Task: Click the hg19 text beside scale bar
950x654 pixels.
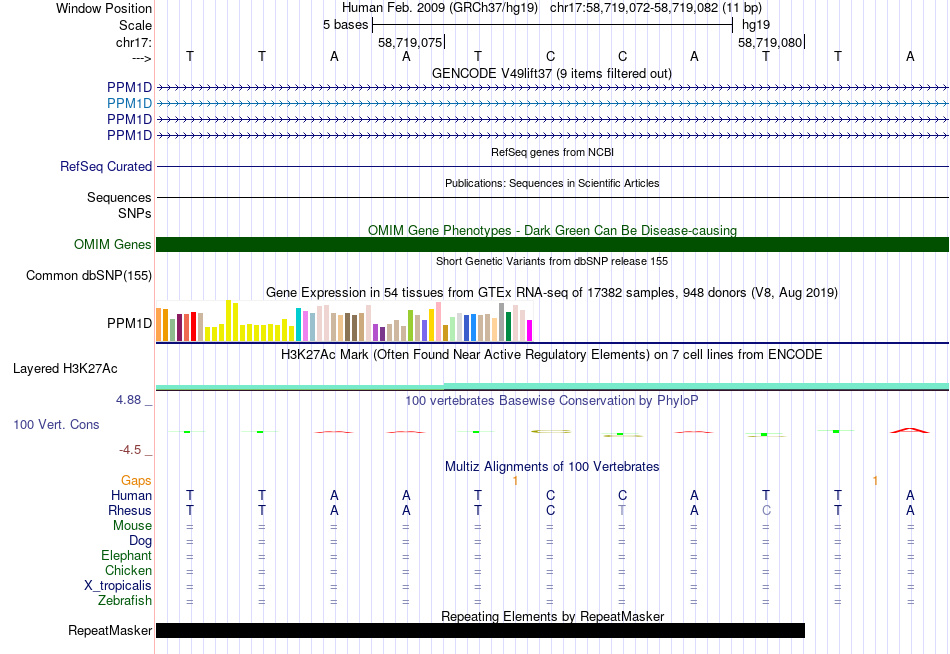Action: click(756, 25)
